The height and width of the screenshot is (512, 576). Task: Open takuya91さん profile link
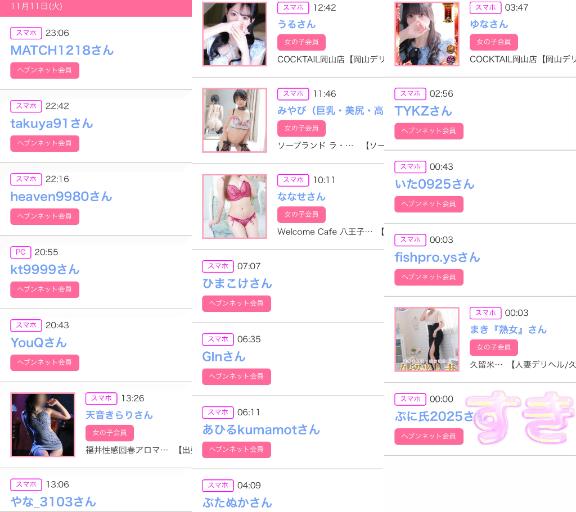[51, 123]
